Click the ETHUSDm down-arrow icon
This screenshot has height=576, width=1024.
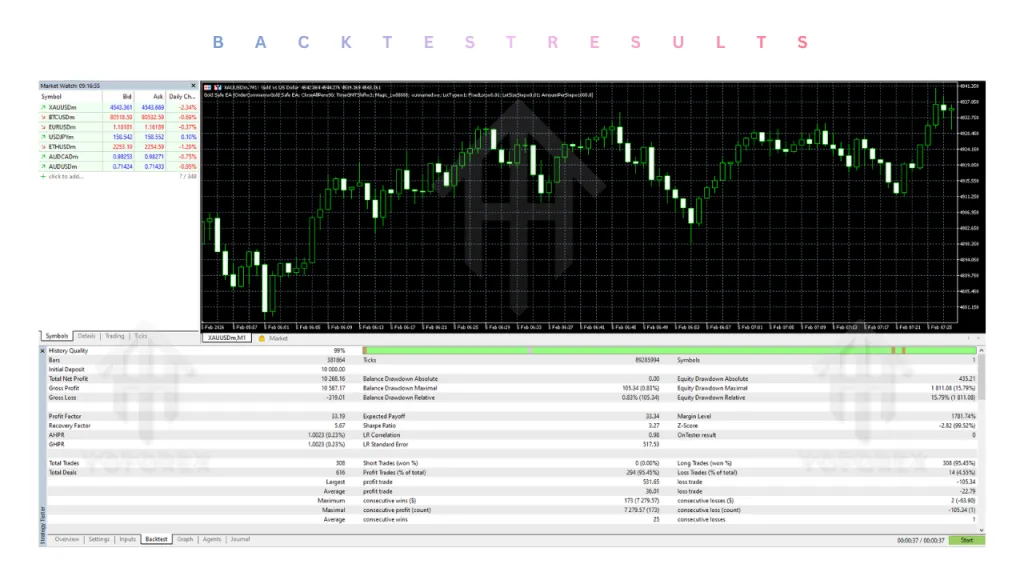(x=43, y=147)
